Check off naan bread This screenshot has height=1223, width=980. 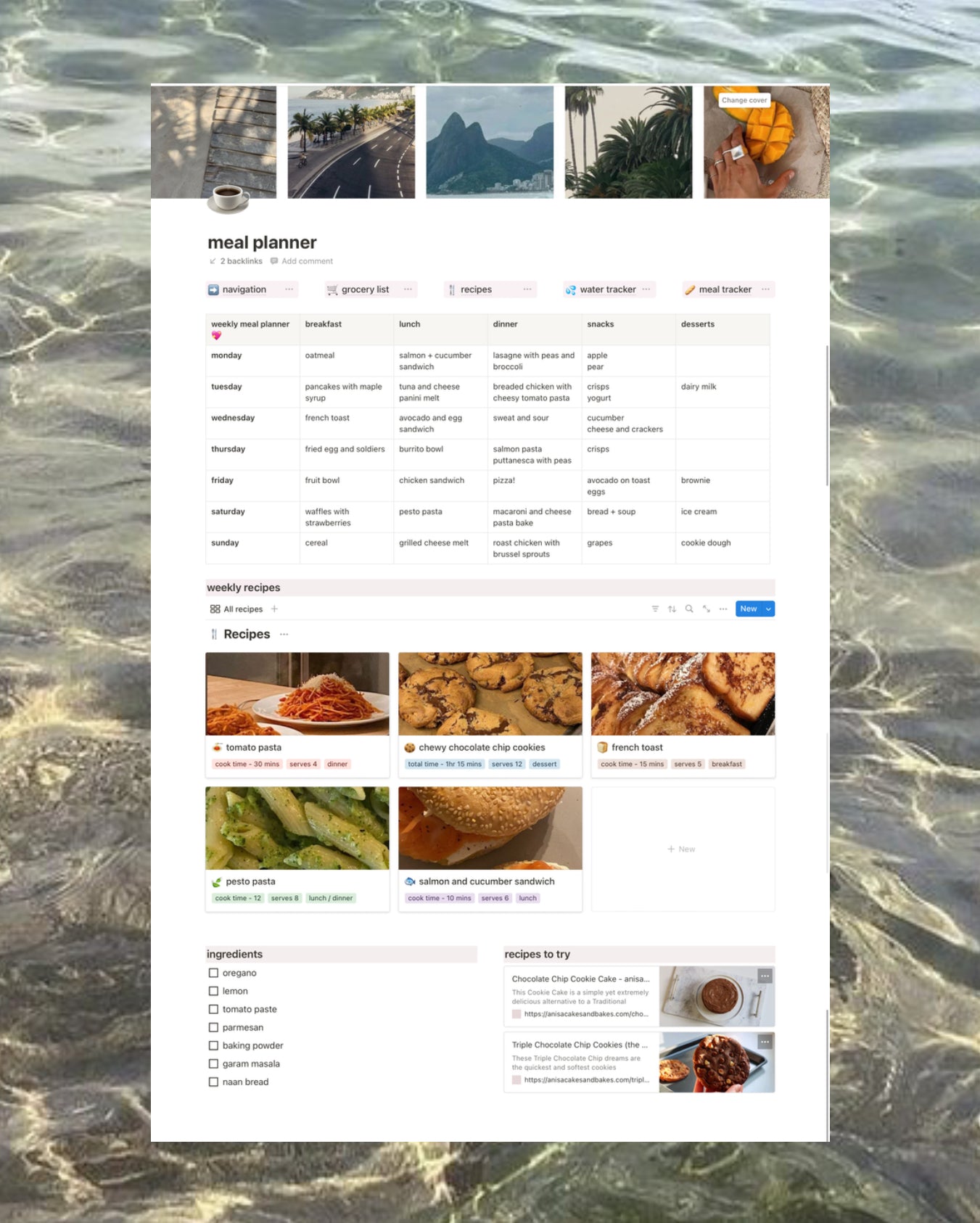213,1082
